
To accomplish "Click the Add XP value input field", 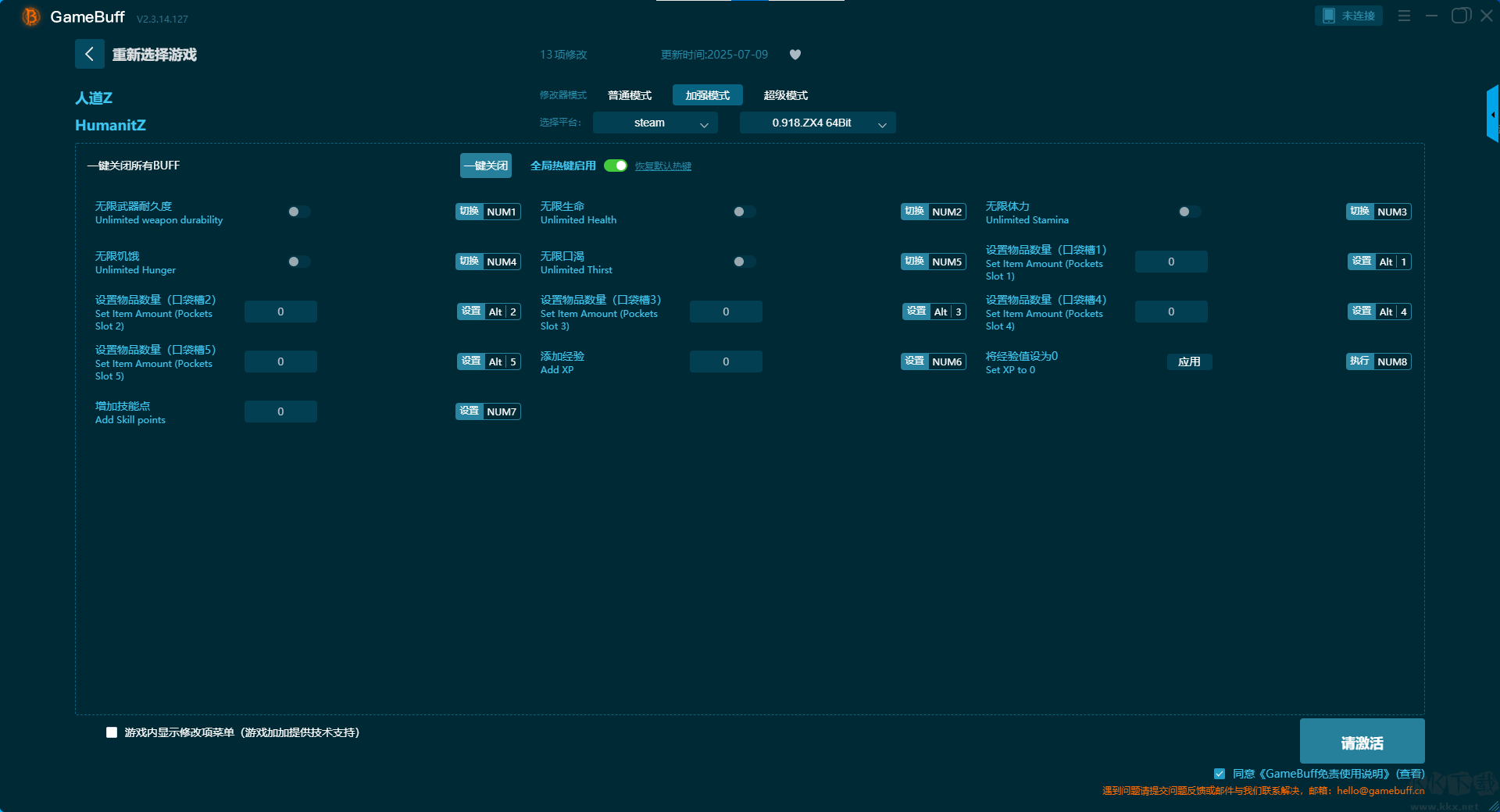I will (x=725, y=361).
